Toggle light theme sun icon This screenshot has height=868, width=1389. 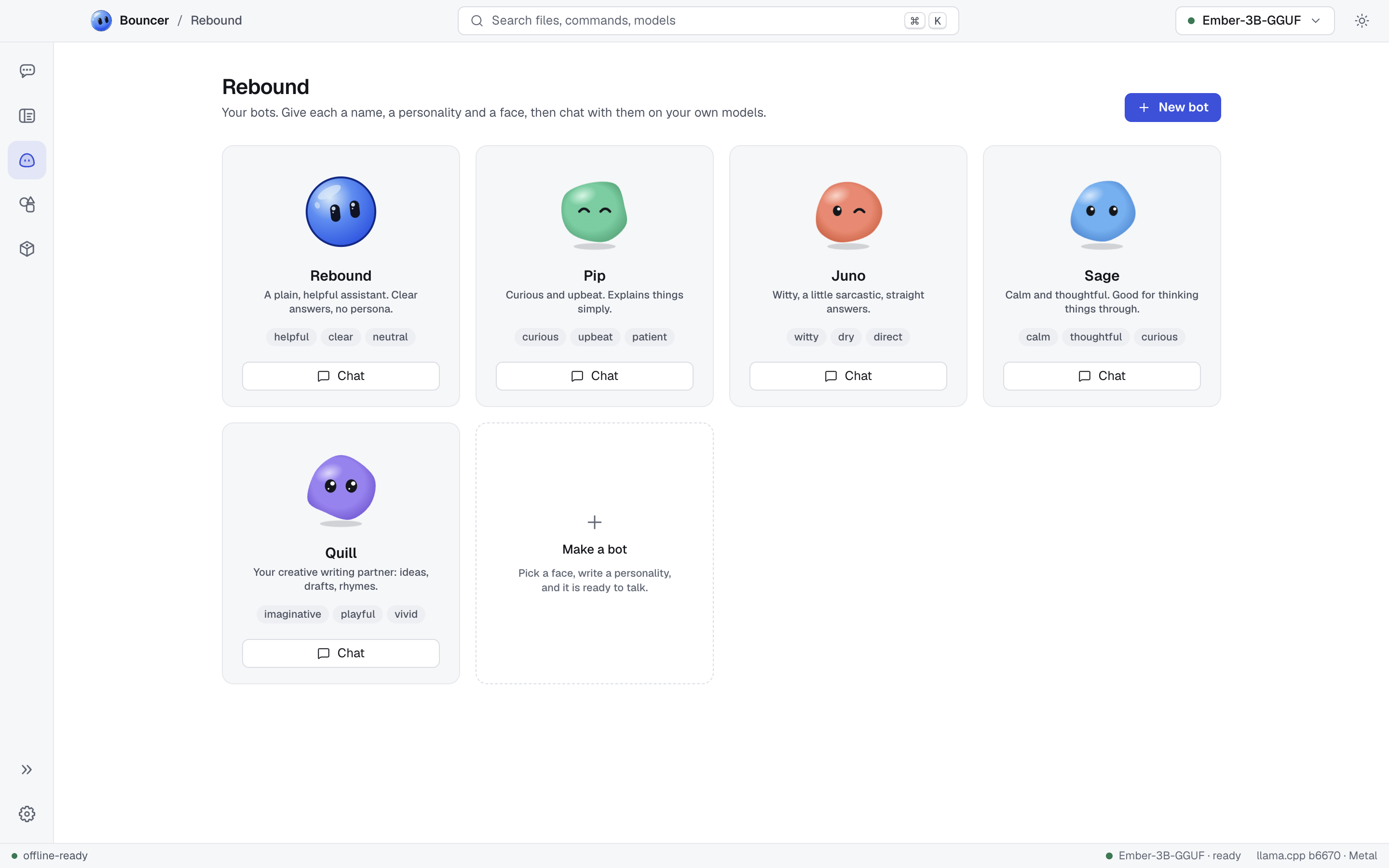1362,21
